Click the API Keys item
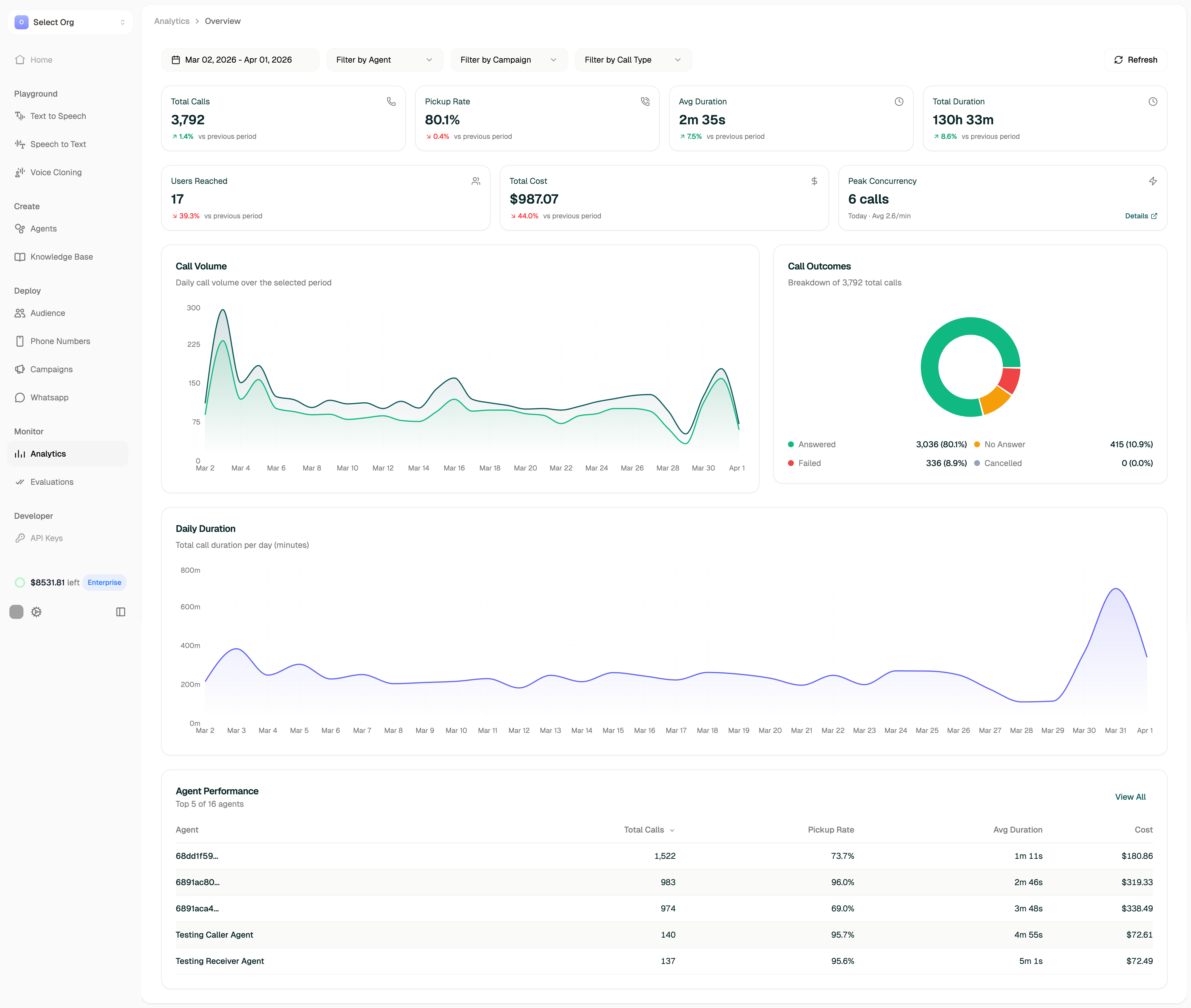This screenshot has width=1191, height=1008. [46, 538]
